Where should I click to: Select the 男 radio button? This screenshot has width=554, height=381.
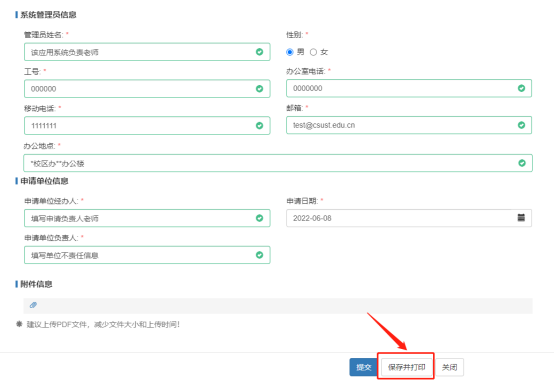point(290,52)
